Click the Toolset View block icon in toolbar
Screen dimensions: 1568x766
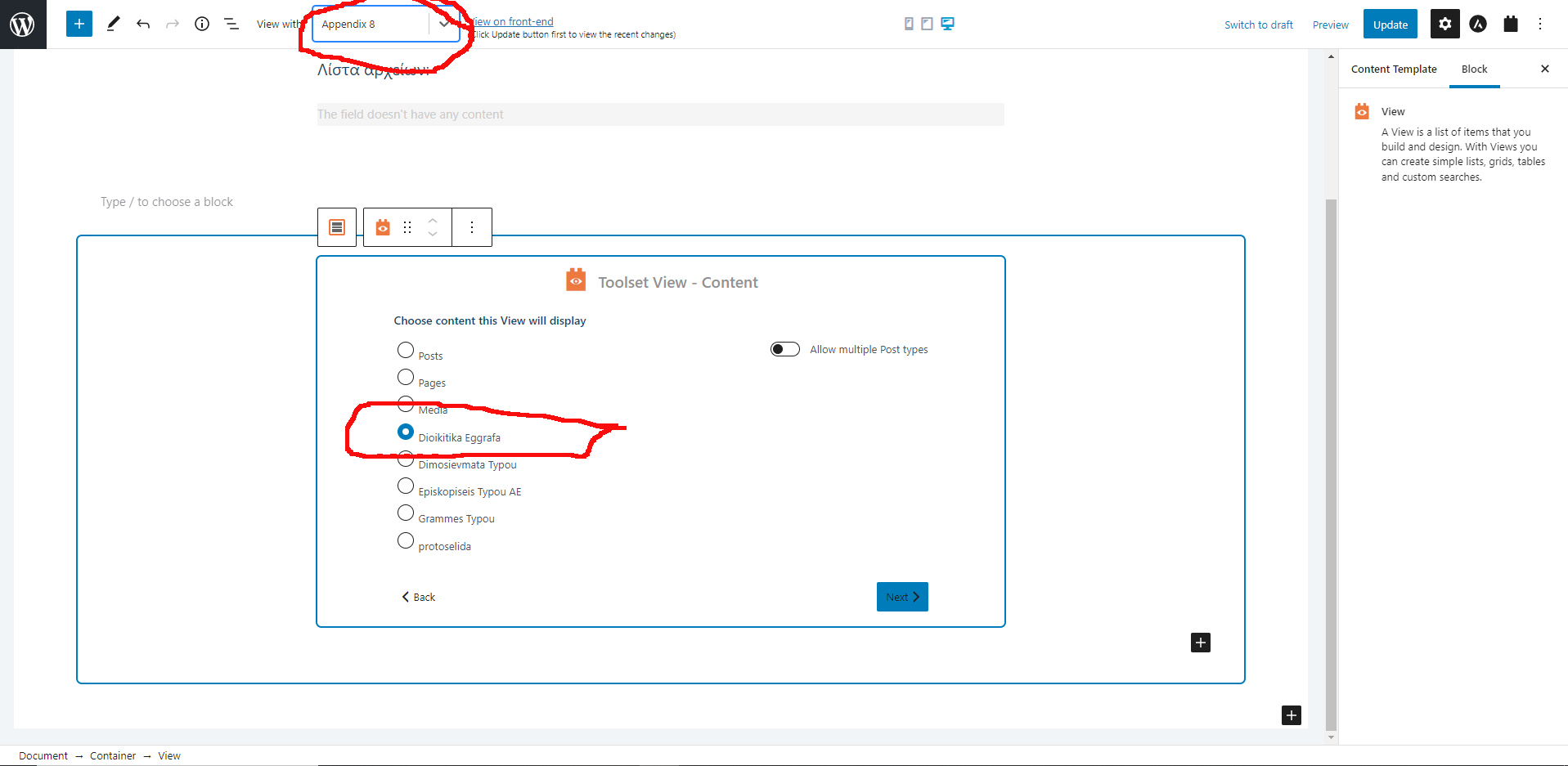[x=383, y=227]
